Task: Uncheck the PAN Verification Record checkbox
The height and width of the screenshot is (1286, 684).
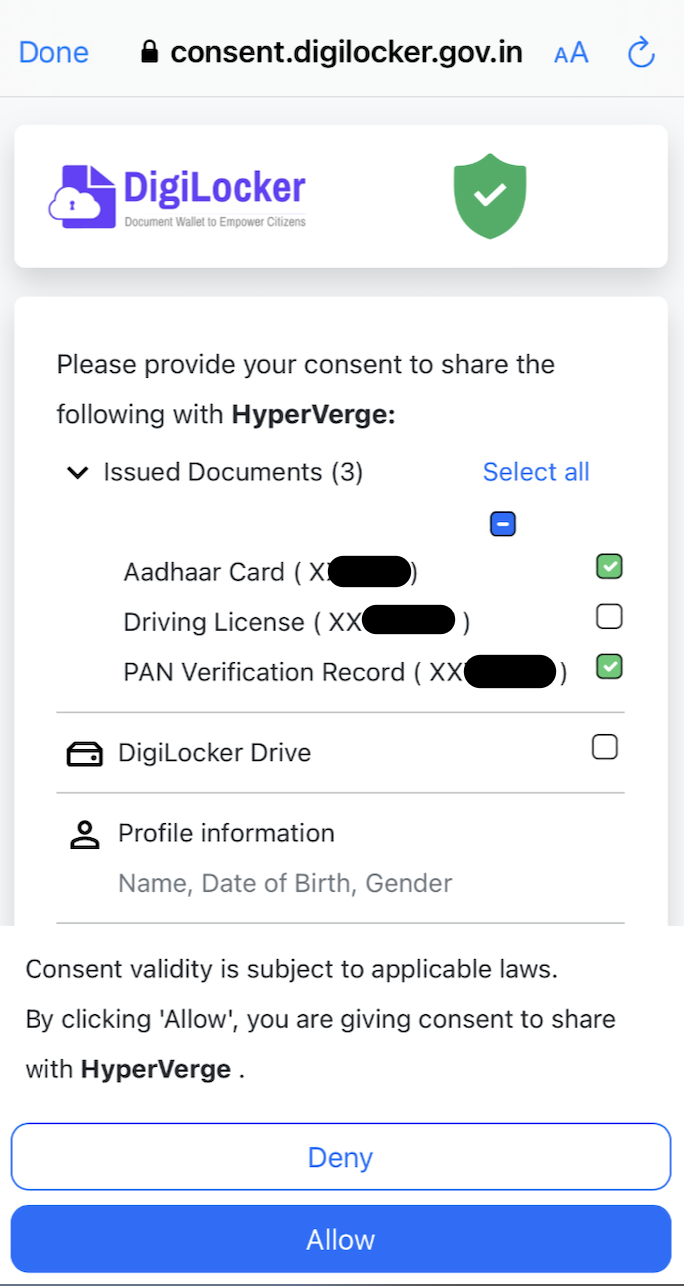Action: (609, 666)
